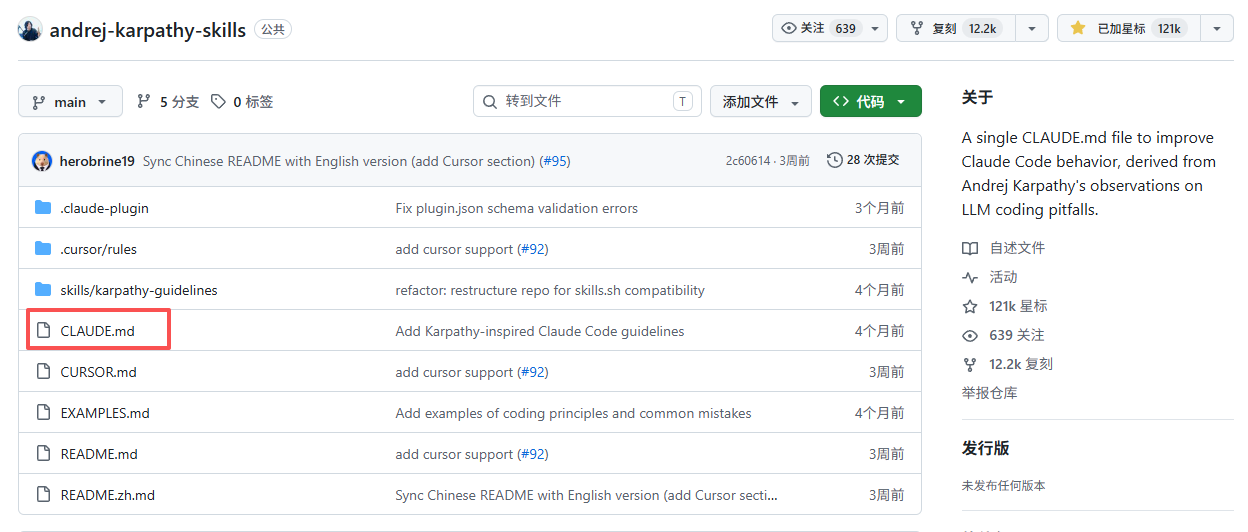Viewport: 1248px width, 532px height.
Task: Open 121k 星标 stargazers sidebar link
Action: point(1018,306)
